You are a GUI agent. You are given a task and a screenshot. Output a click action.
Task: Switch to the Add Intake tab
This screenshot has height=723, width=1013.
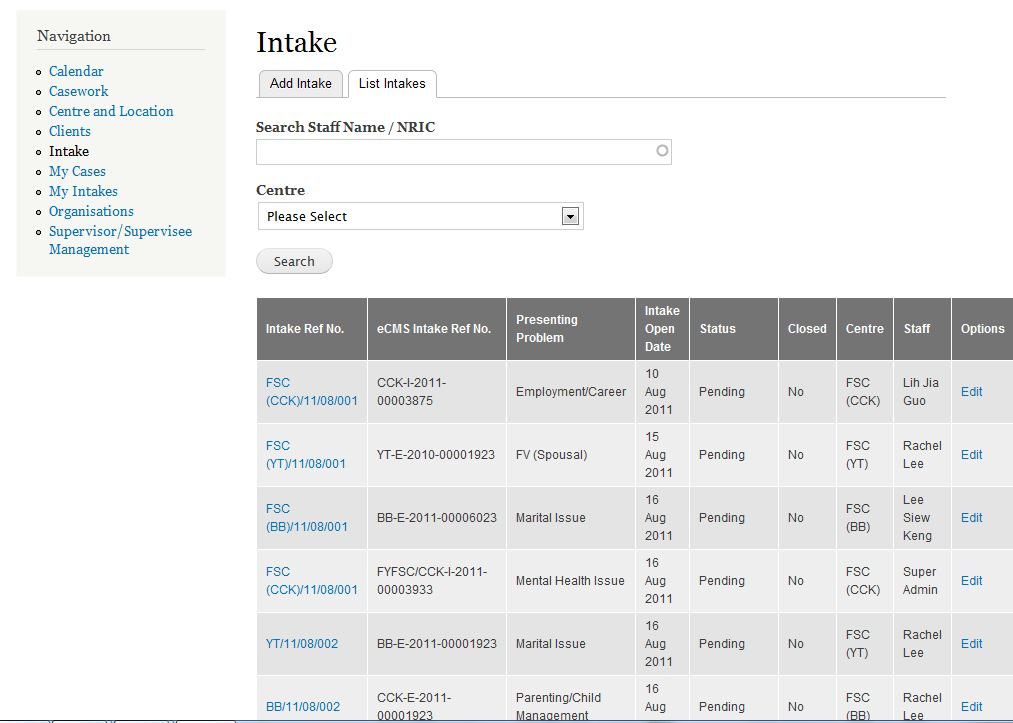[x=300, y=83]
